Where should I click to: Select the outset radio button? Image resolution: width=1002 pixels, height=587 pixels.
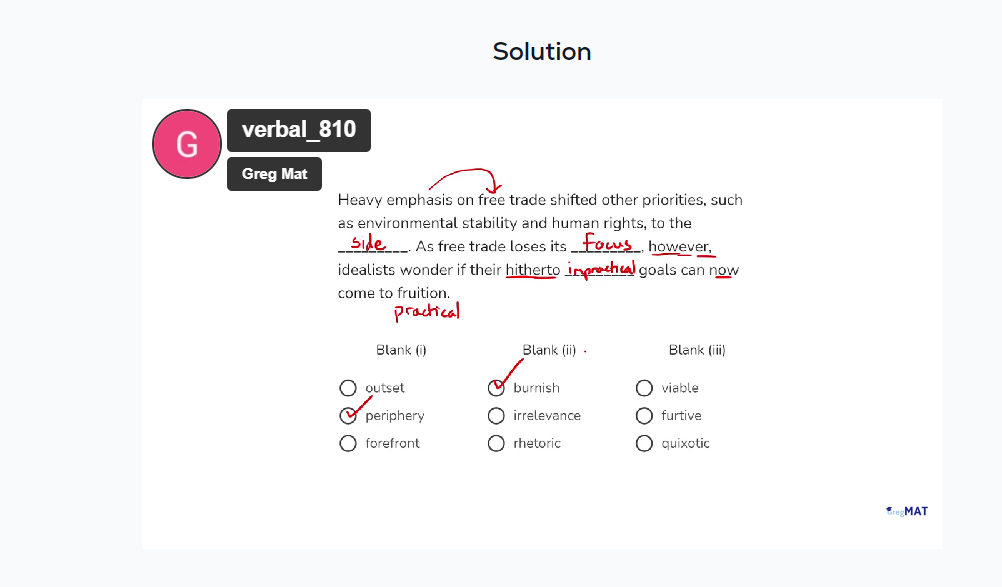348,388
